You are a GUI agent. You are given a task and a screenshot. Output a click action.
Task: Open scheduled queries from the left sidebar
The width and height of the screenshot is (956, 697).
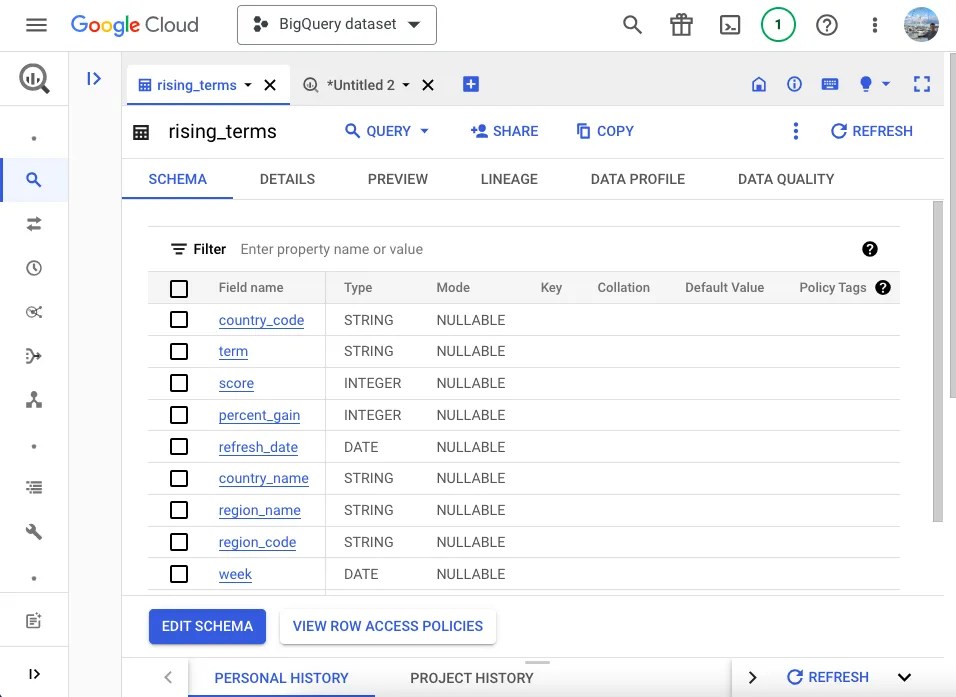tap(34, 268)
